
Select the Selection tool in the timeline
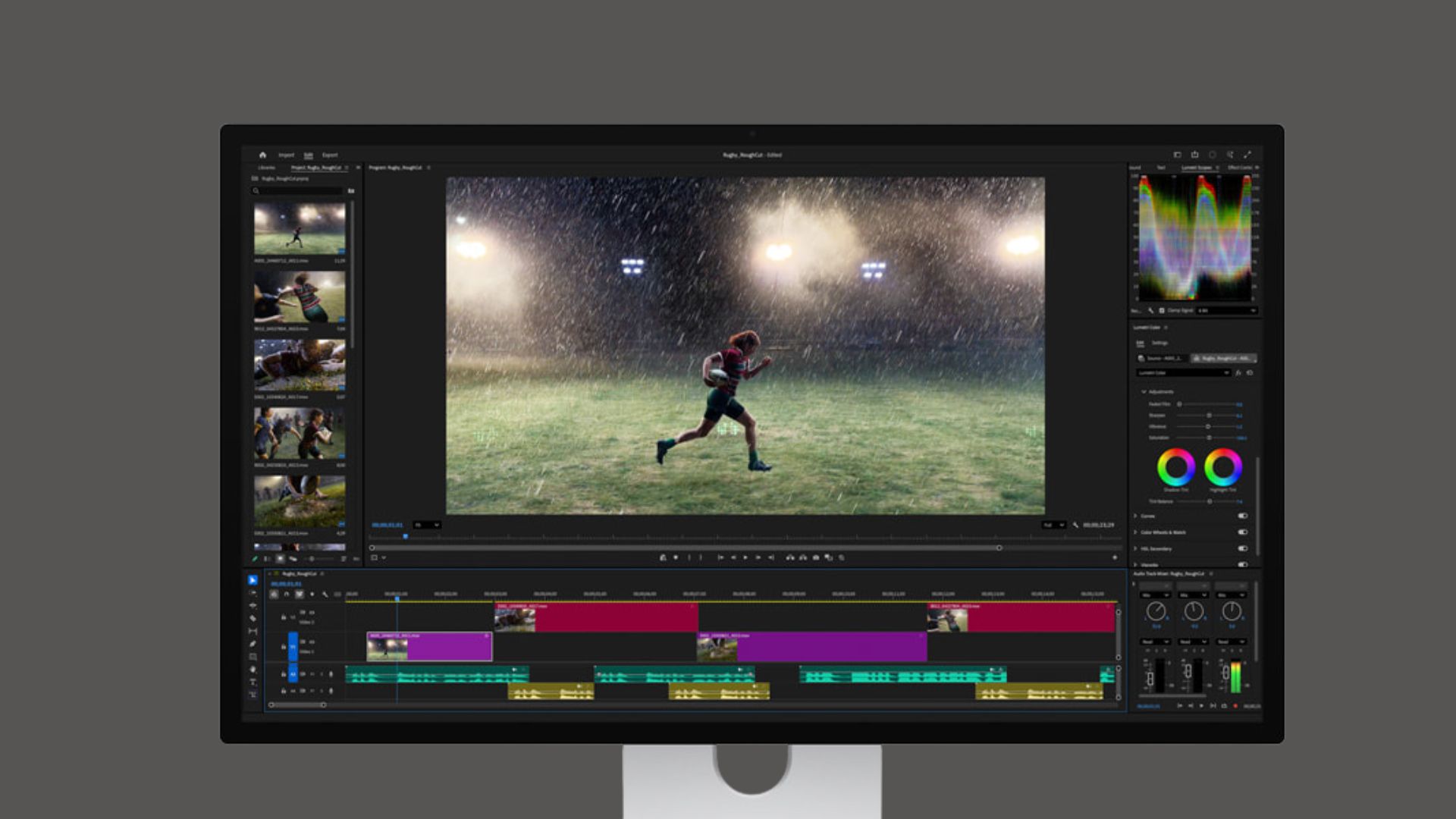coord(252,580)
